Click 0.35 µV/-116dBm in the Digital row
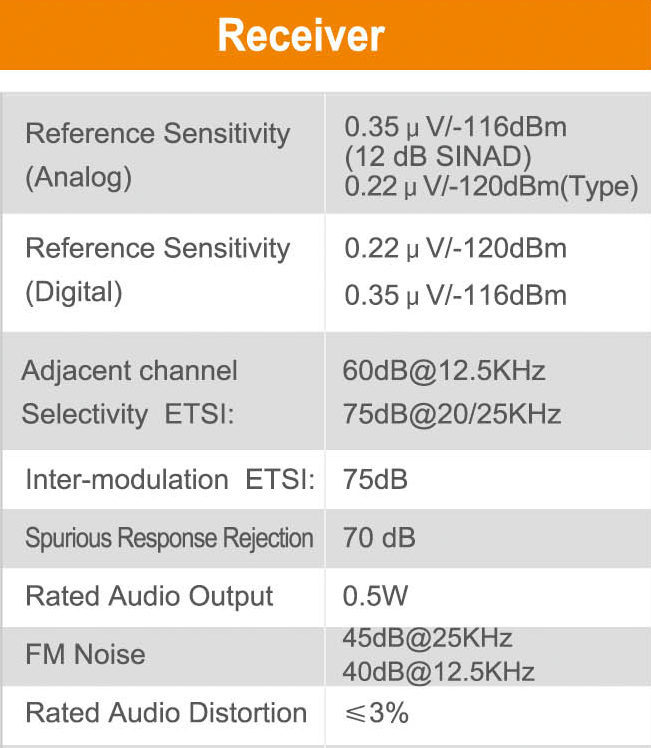 pos(455,295)
